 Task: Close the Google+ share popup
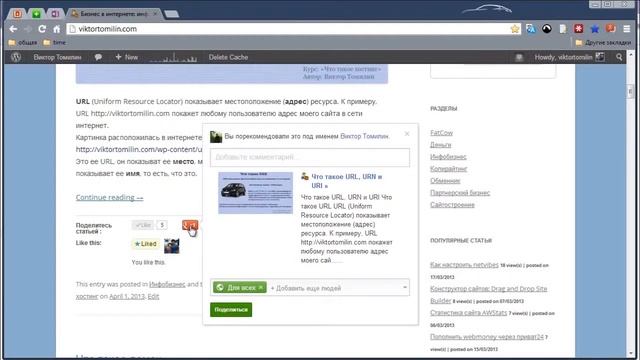pyautogui.click(x=407, y=134)
